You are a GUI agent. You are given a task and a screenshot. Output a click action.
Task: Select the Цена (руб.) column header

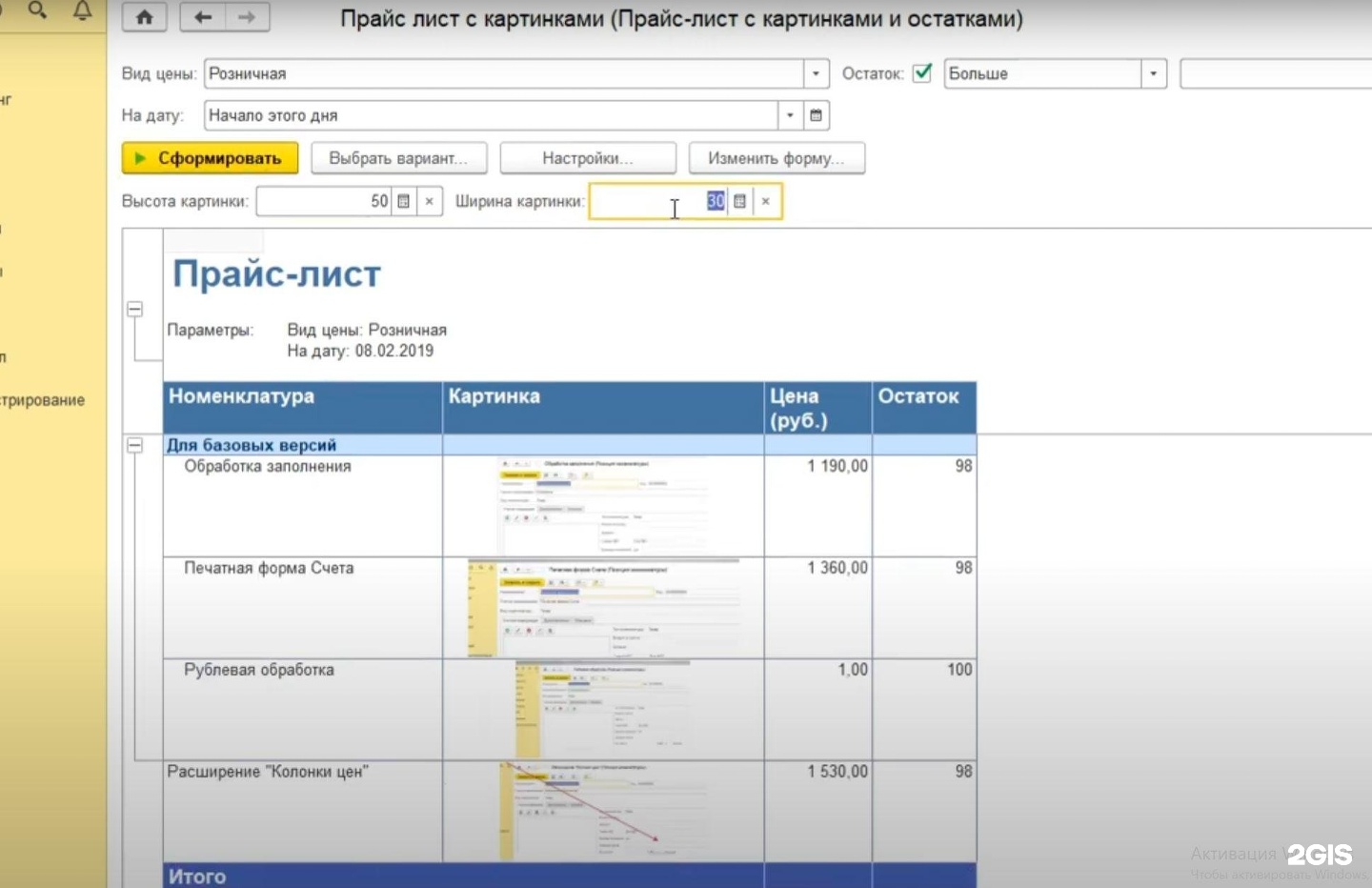[818, 408]
